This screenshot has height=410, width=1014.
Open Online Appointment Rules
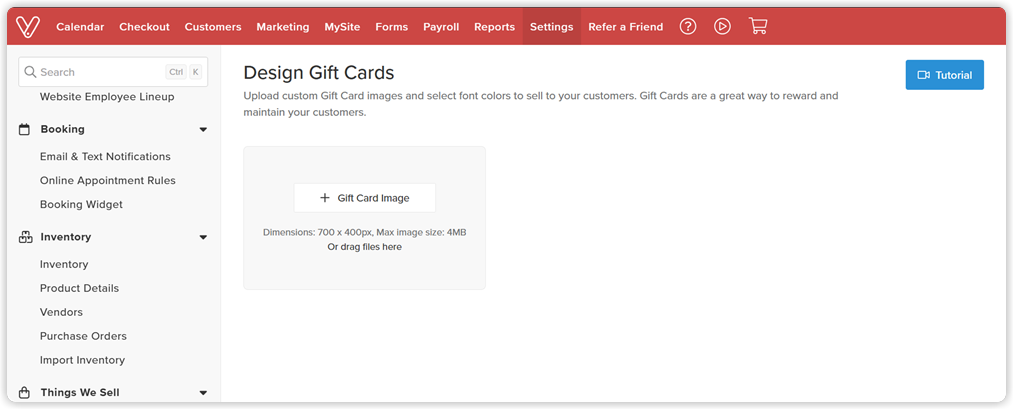(x=107, y=180)
